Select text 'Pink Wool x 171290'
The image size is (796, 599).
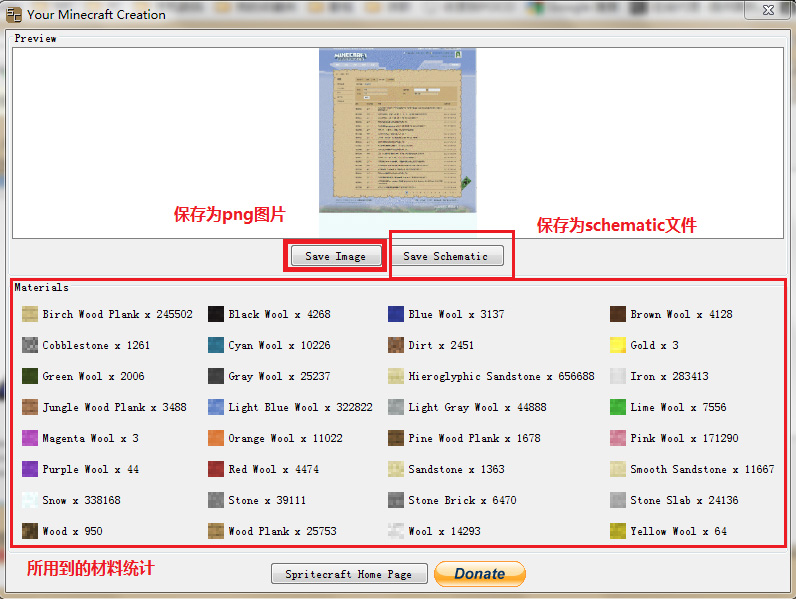pyautogui.click(x=684, y=438)
